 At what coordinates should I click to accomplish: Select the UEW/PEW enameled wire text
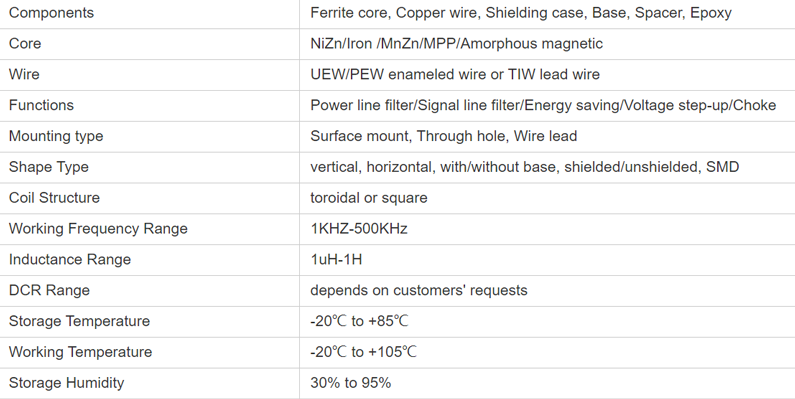click(455, 75)
